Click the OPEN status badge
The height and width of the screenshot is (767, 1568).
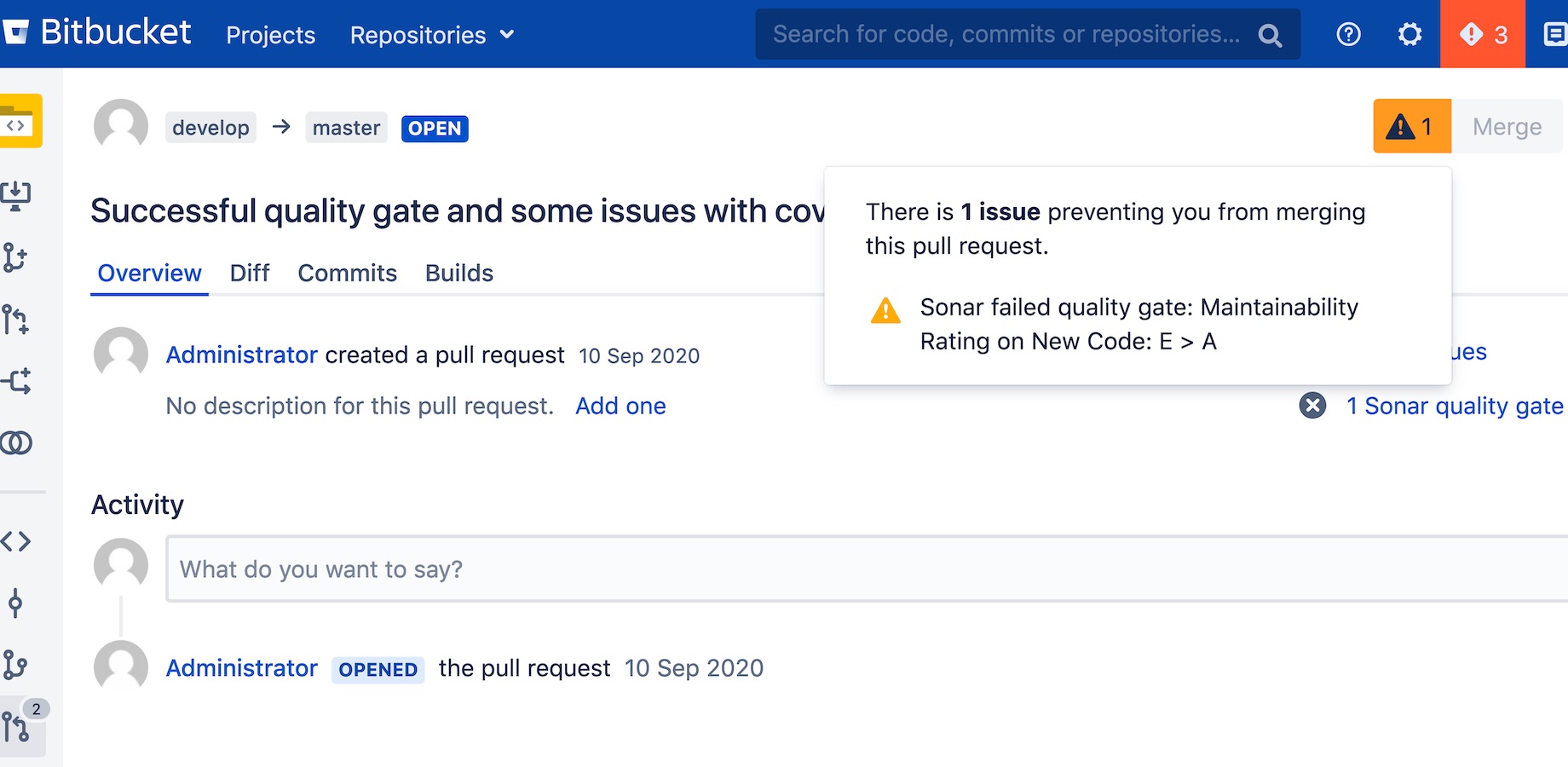pos(435,129)
